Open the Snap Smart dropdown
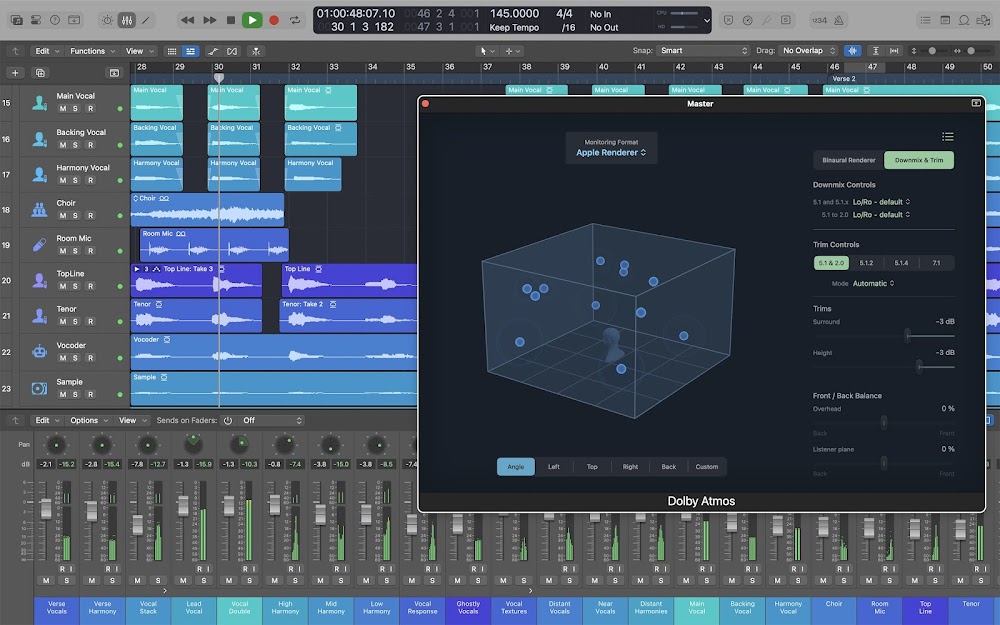Viewport: 1000px width, 625px height. pos(703,50)
